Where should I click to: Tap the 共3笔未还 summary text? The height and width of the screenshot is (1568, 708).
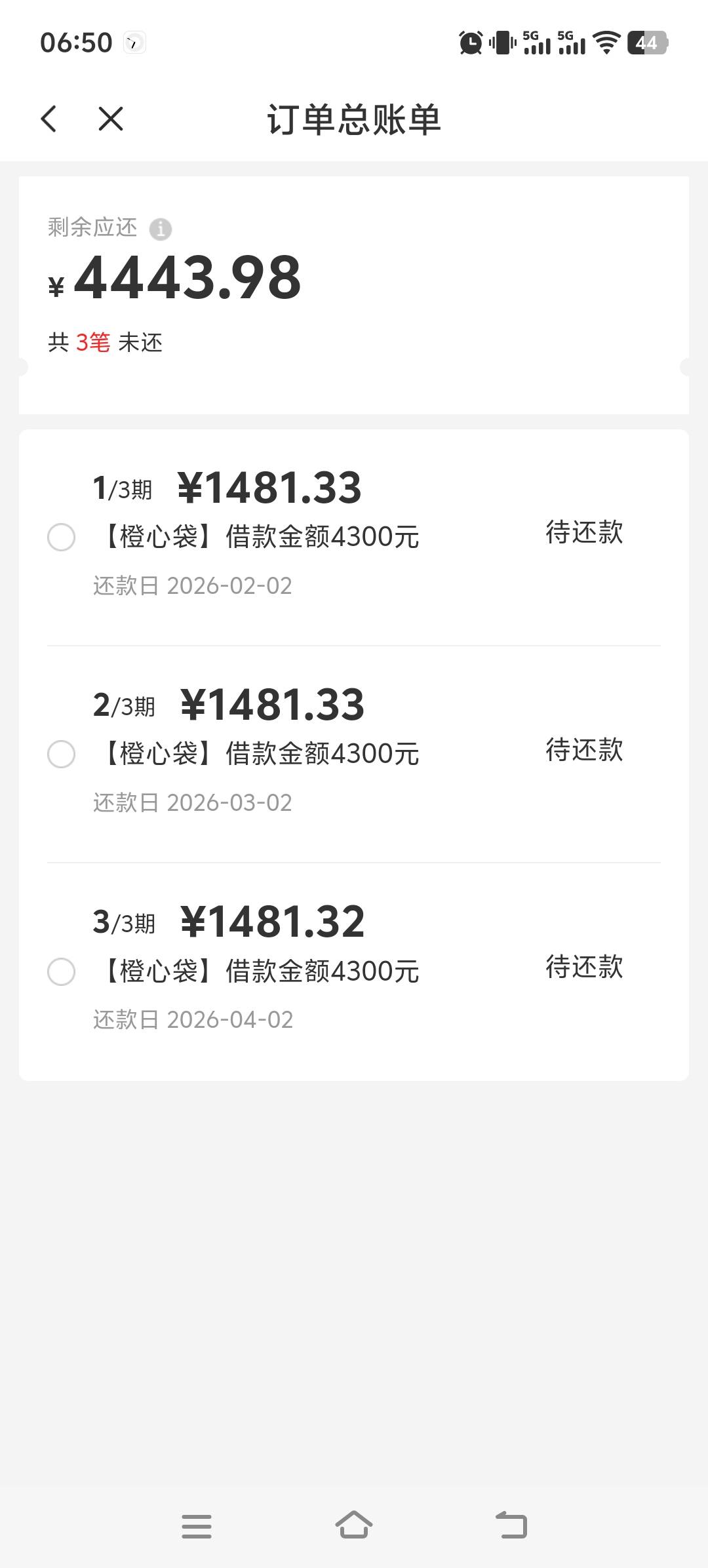click(x=105, y=342)
